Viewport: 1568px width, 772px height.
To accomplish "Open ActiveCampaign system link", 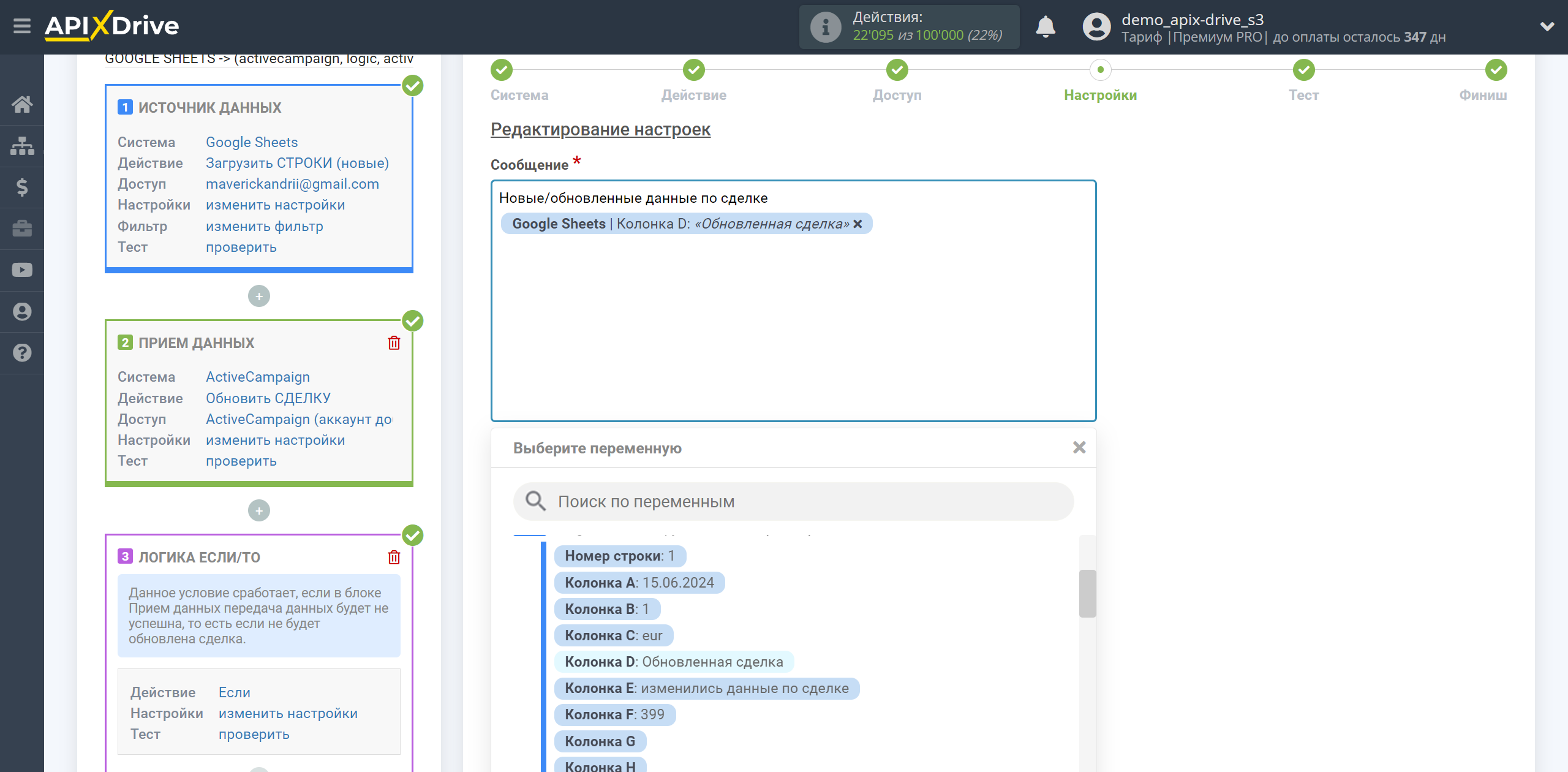I will point(257,377).
